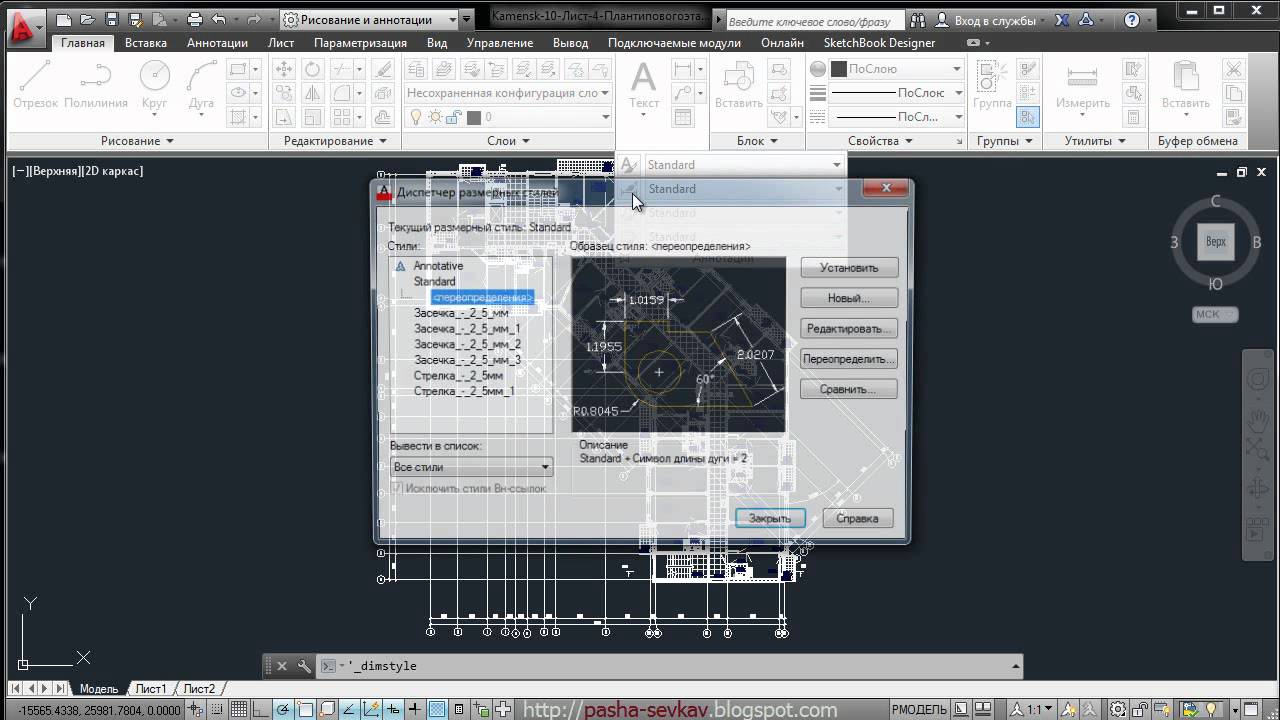Activate the Mirror tool in Редактирование panel
Image resolution: width=1280 pixels, height=720 pixels.
click(x=313, y=93)
